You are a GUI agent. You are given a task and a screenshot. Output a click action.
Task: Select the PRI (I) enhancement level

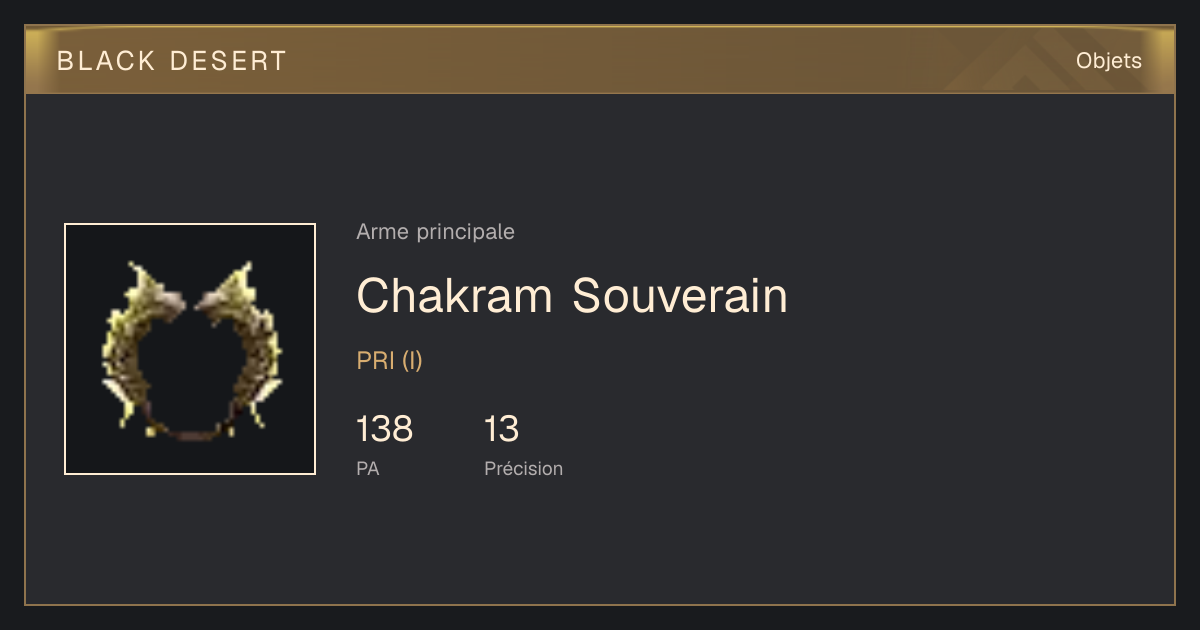[x=390, y=361]
